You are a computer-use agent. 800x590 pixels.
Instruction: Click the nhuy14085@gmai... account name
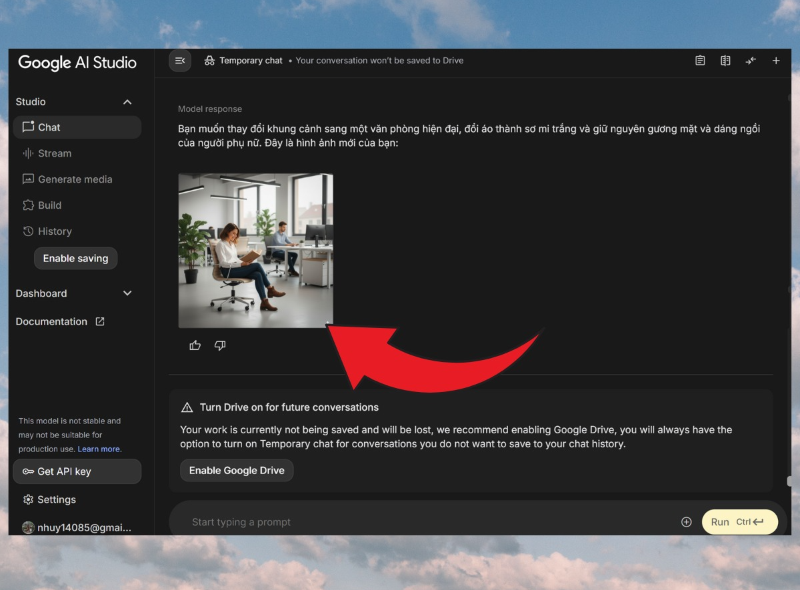coord(84,528)
